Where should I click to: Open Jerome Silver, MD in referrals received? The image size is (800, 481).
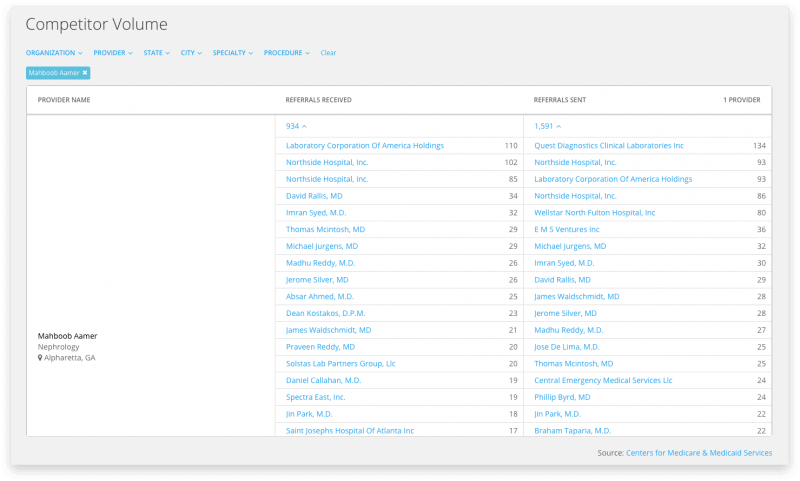pos(317,280)
